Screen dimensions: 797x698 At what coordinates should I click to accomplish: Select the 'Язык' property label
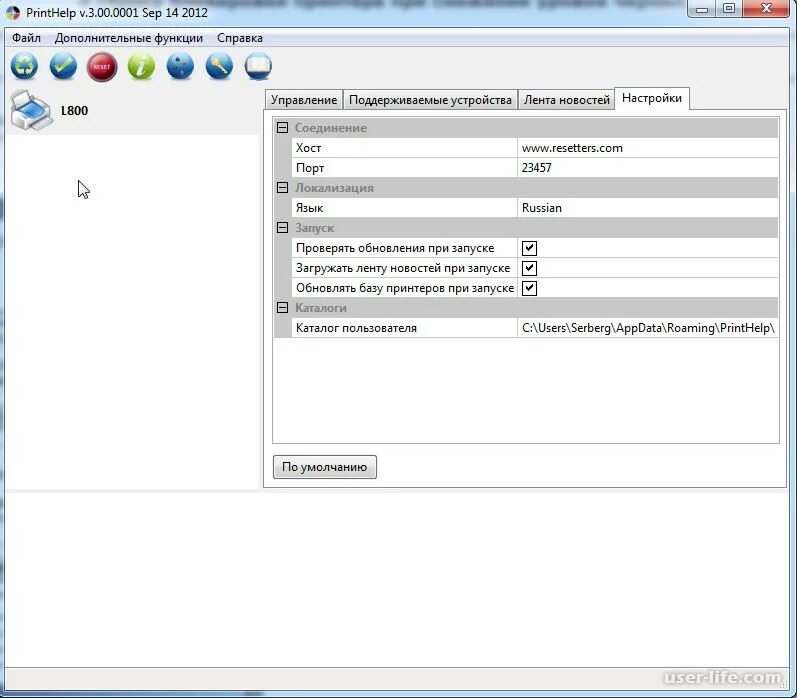309,208
